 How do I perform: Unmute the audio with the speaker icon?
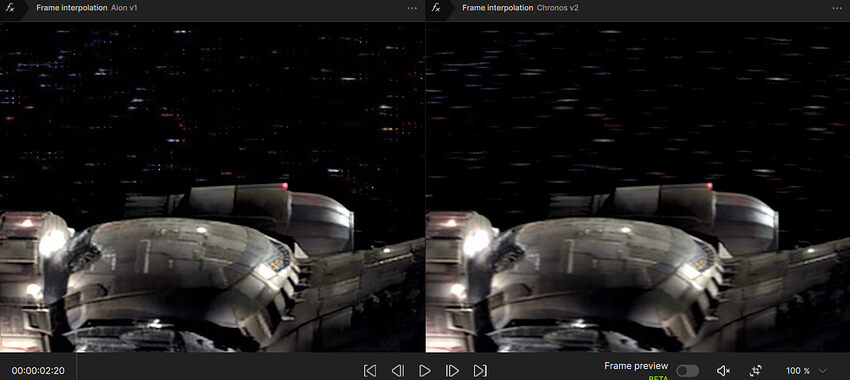pyautogui.click(x=724, y=371)
